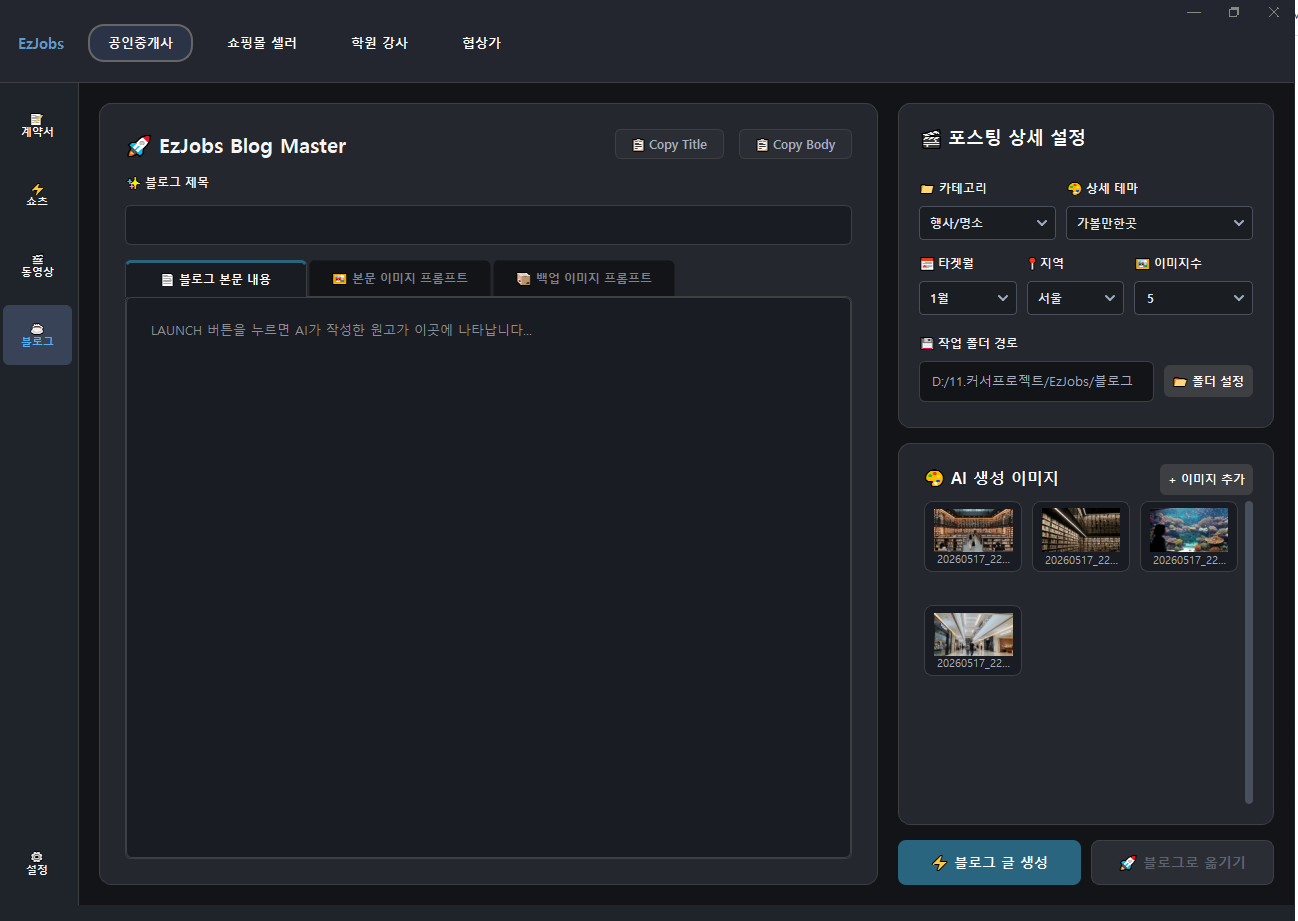Click the 작업 폴더 경로 path field

(1036, 381)
